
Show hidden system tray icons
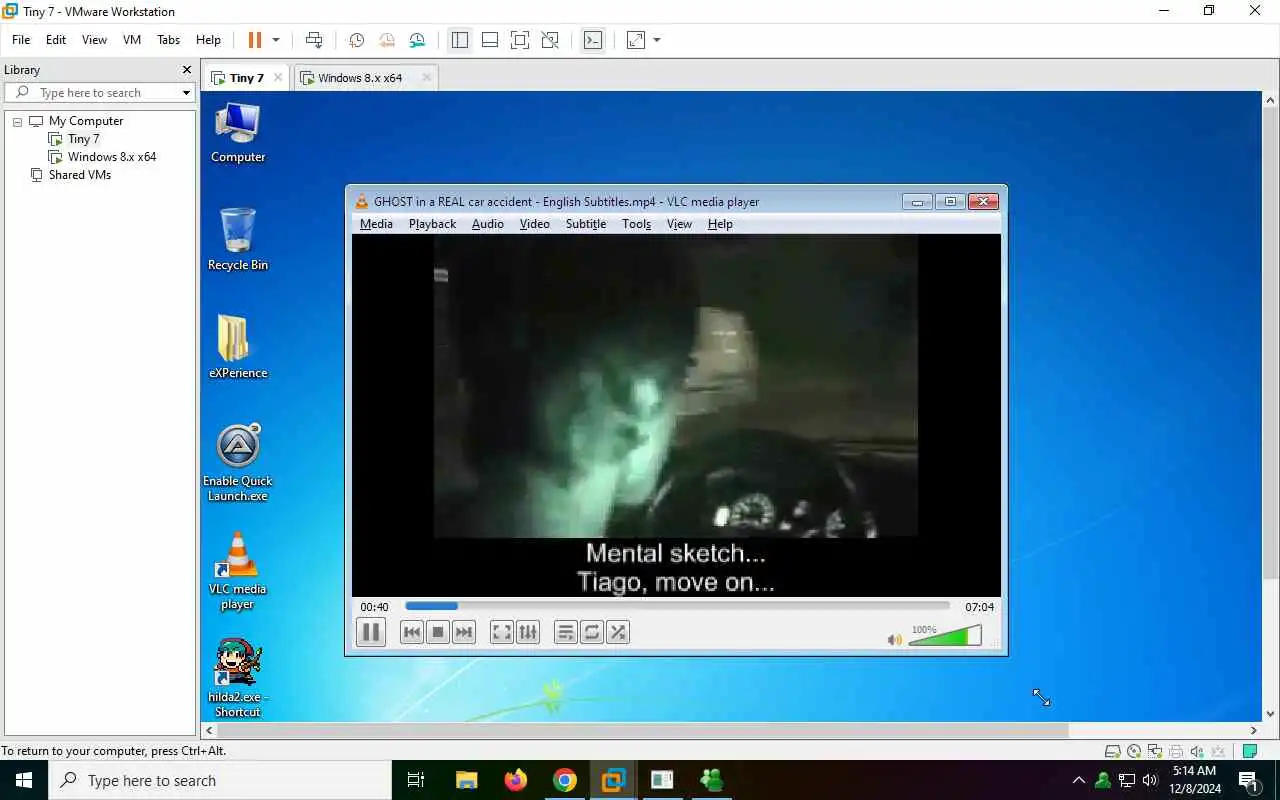(1078, 780)
